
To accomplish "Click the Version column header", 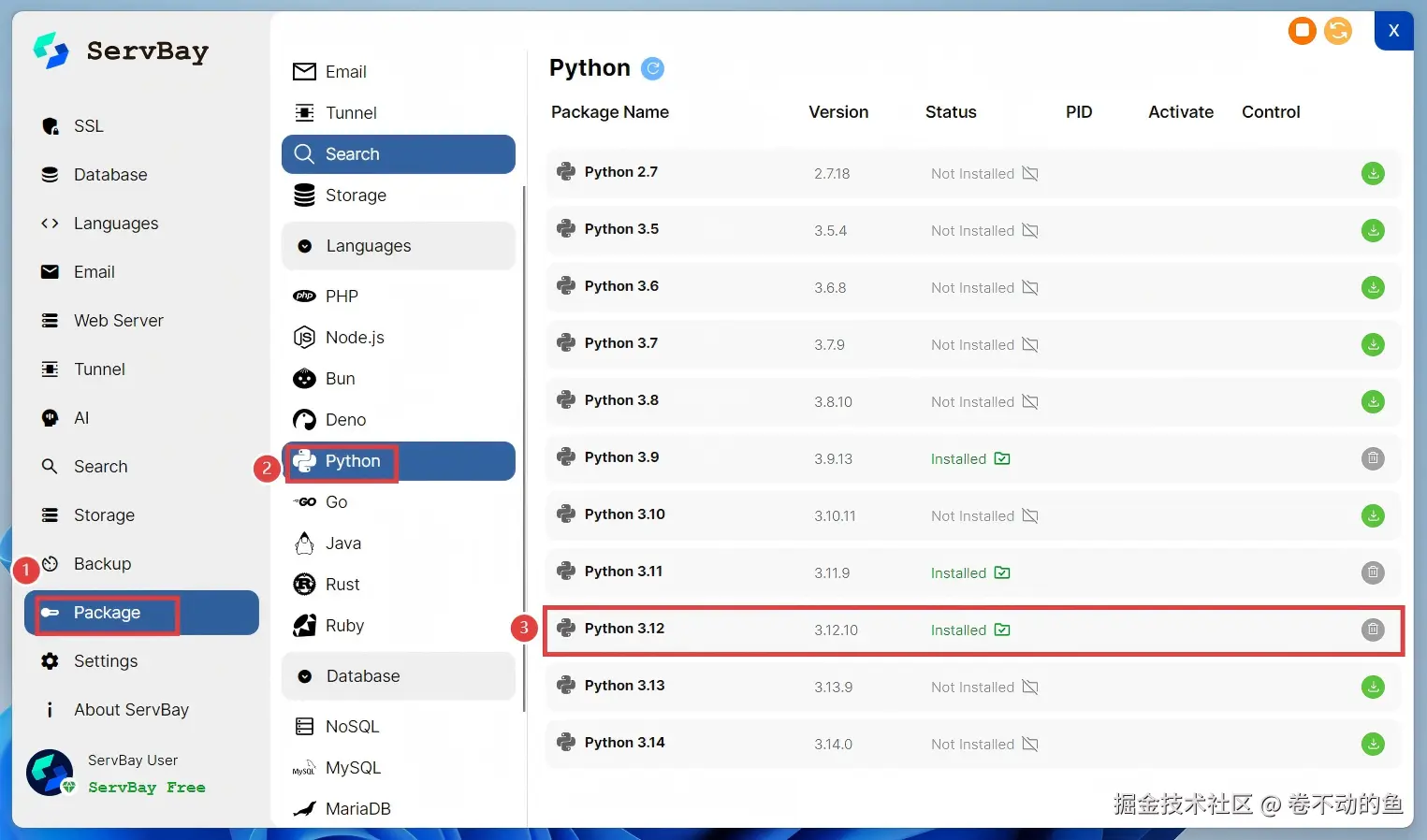I will click(x=838, y=112).
